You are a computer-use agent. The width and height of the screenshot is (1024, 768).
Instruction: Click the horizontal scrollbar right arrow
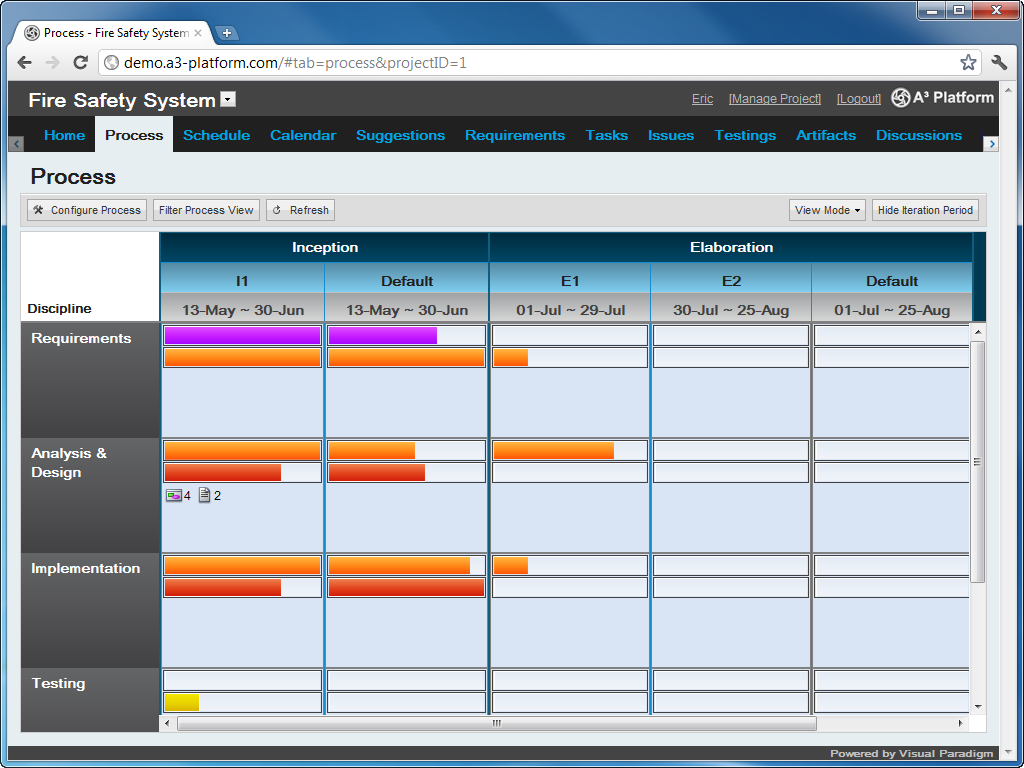[961, 723]
